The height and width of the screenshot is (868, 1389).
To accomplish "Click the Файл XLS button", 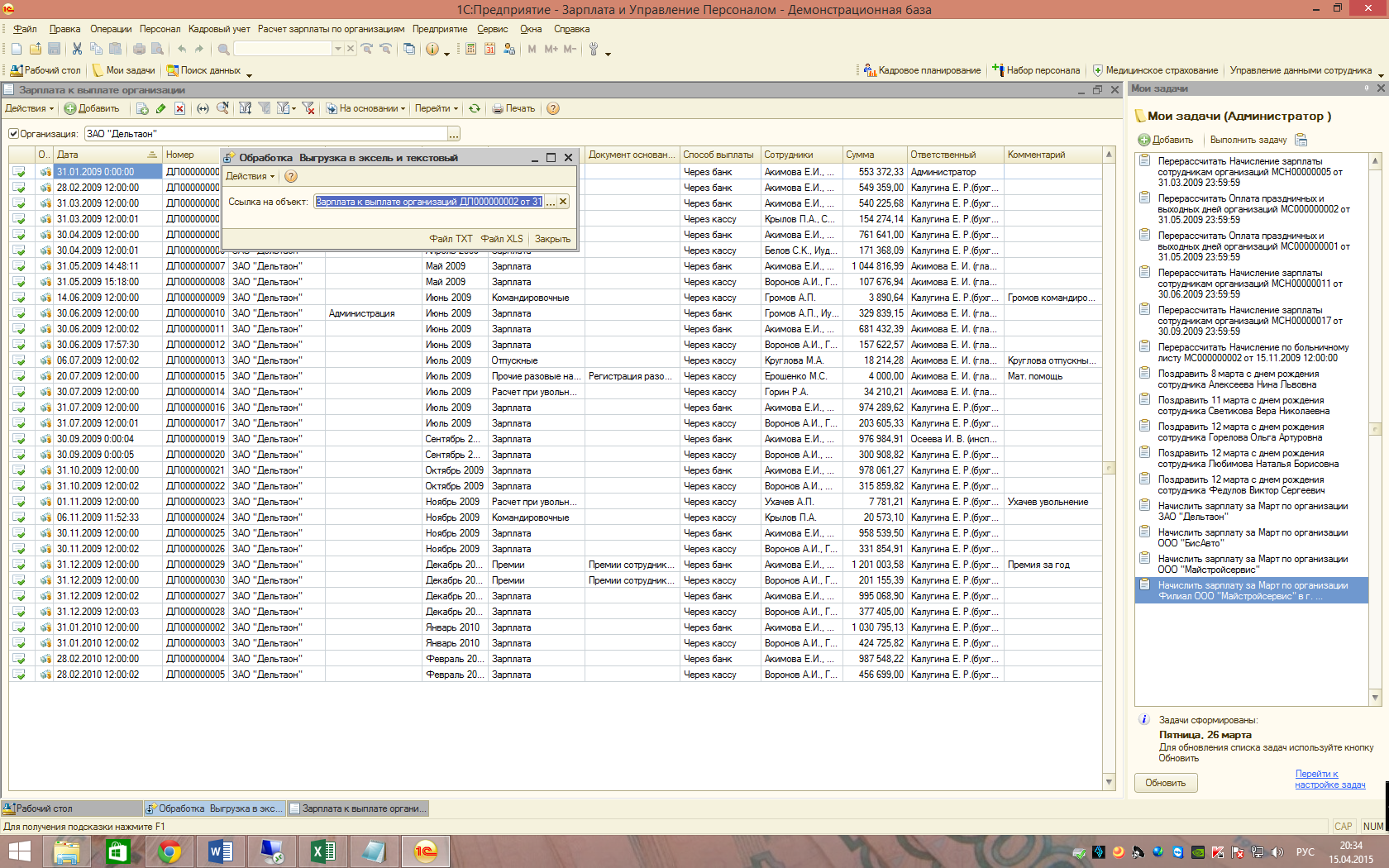I will [x=502, y=239].
